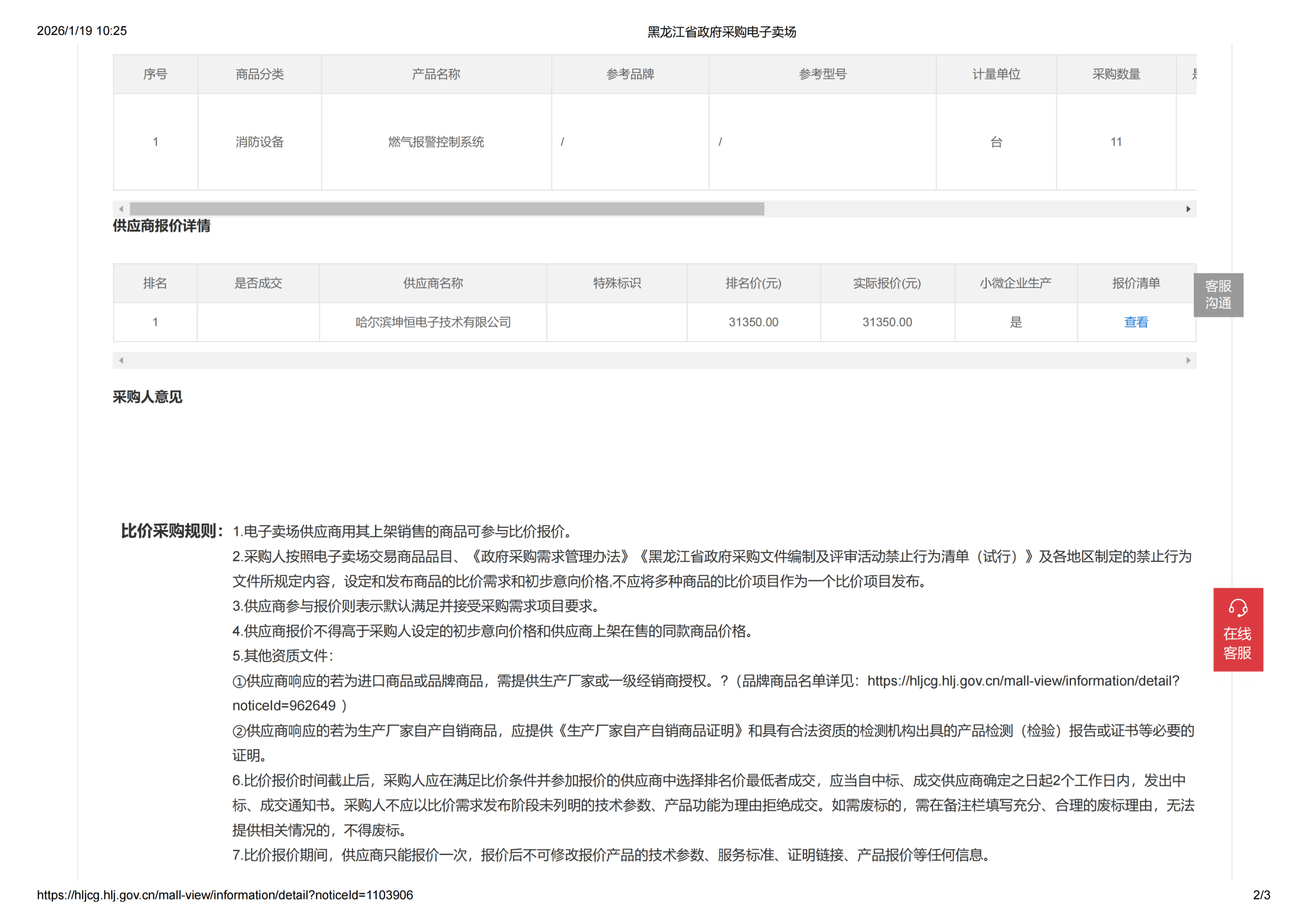This screenshot has height=924, width=1308.
Task: Open the 客服沟通 side button
Action: point(1217,295)
